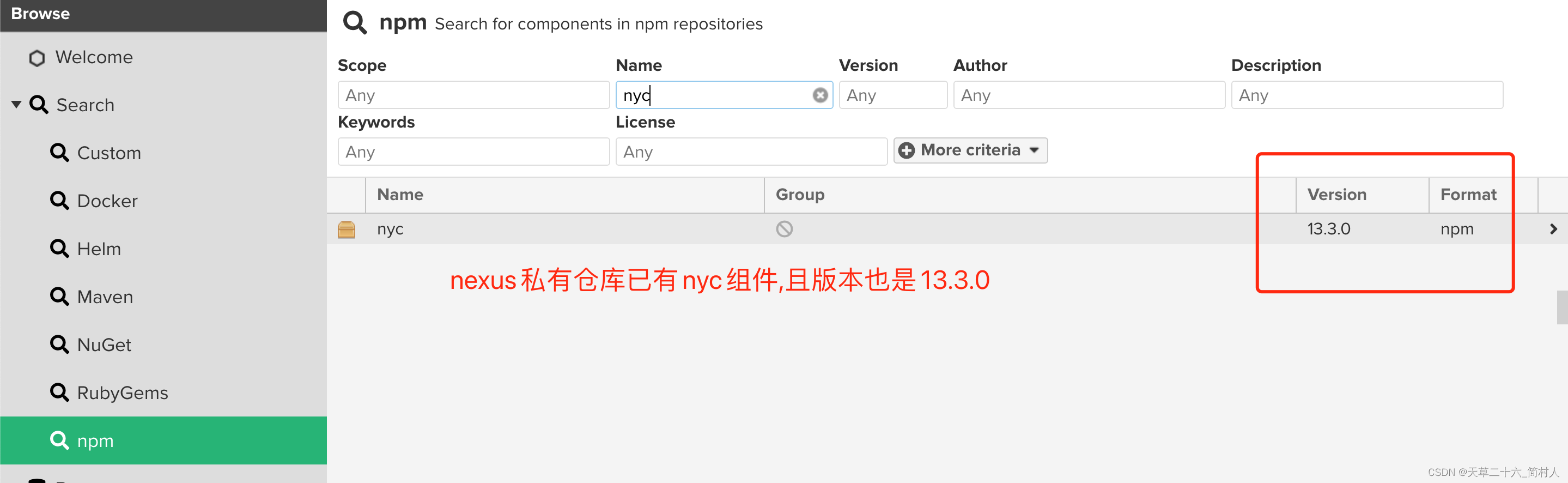Image resolution: width=1568 pixels, height=483 pixels.
Task: Click the npm search magnifier icon
Action: (x=59, y=440)
